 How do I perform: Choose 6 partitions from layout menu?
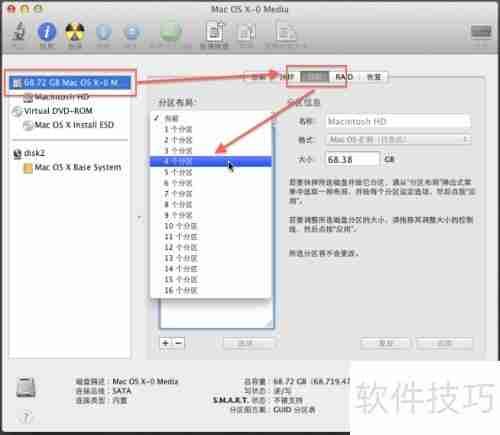point(211,183)
